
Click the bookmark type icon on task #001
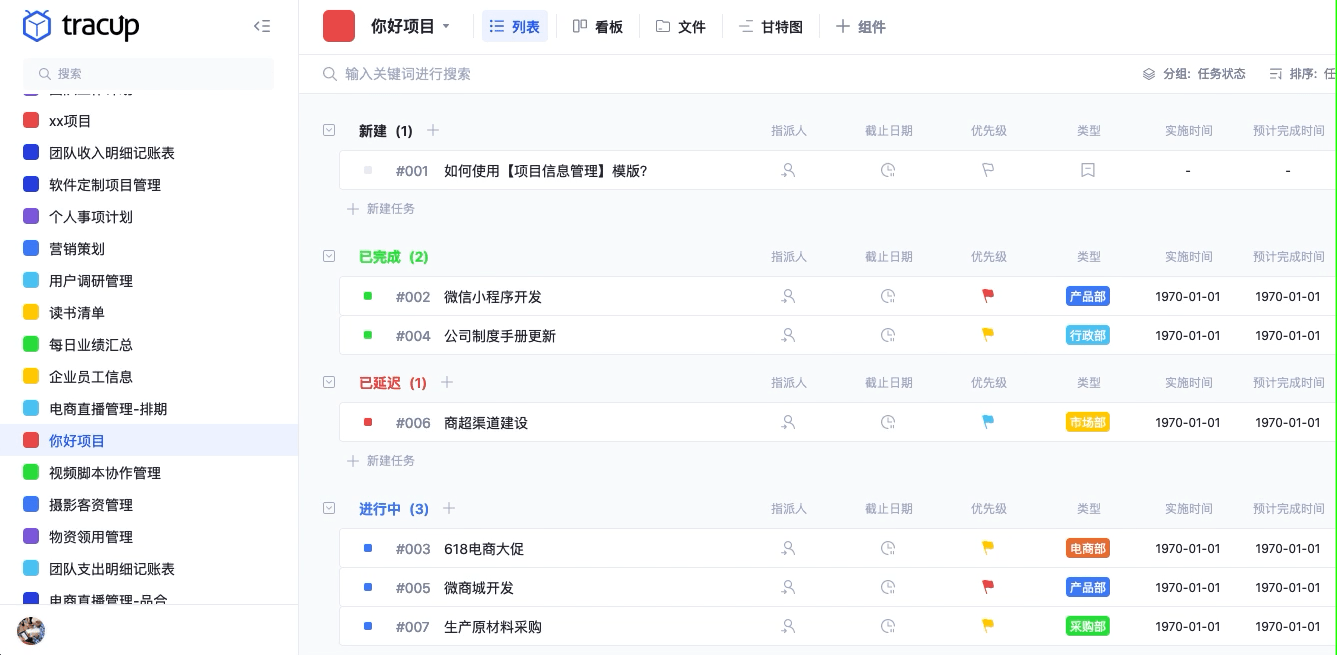(x=1088, y=170)
